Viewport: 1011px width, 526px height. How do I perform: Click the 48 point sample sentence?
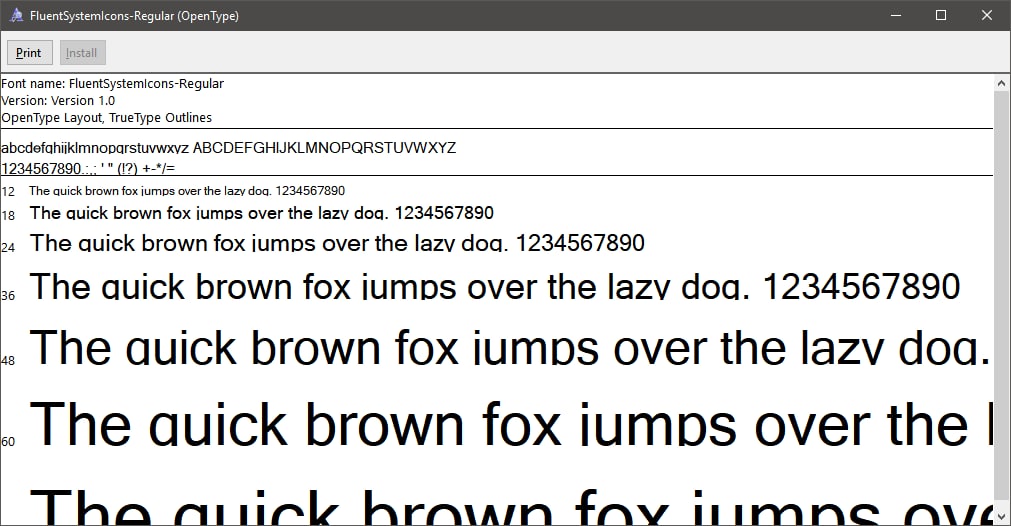tap(511, 347)
